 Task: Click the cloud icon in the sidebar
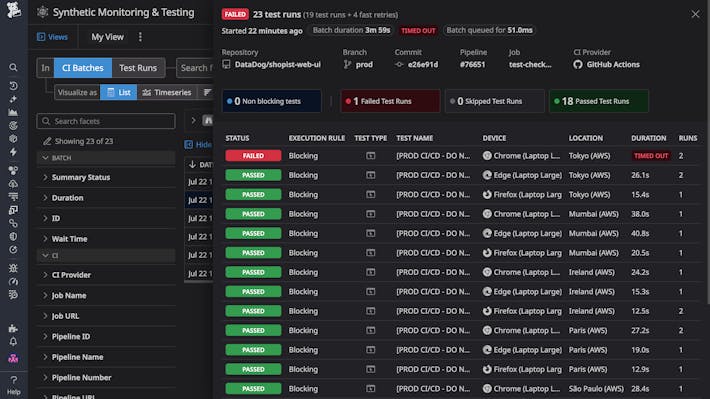coord(13,183)
